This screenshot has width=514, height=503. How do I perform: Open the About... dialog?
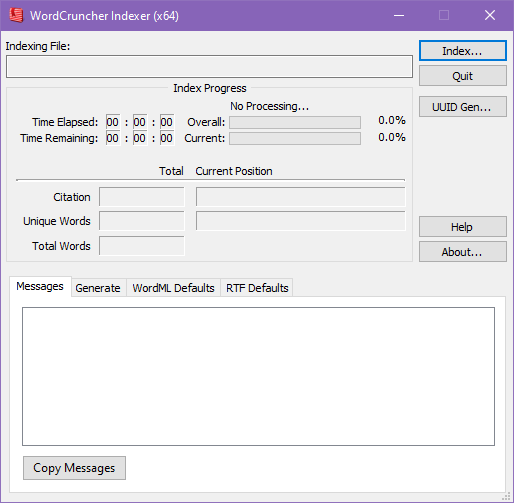(x=463, y=252)
